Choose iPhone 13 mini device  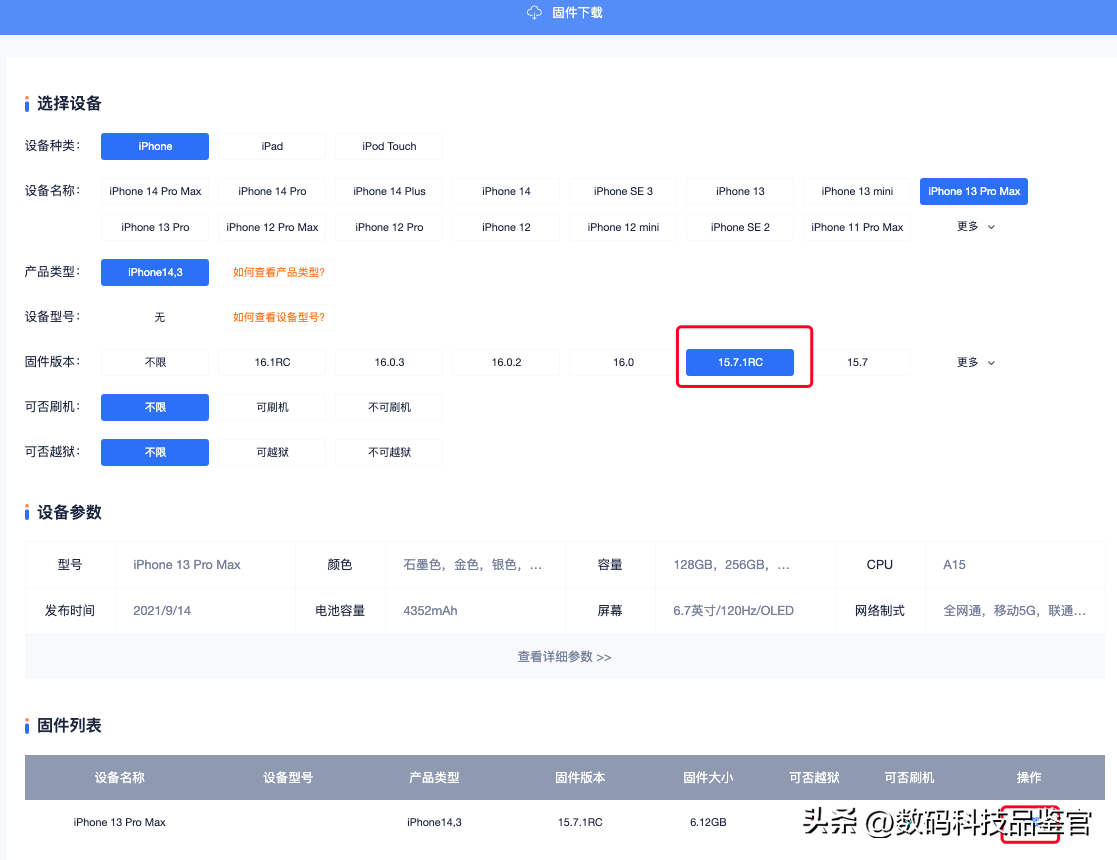(857, 191)
